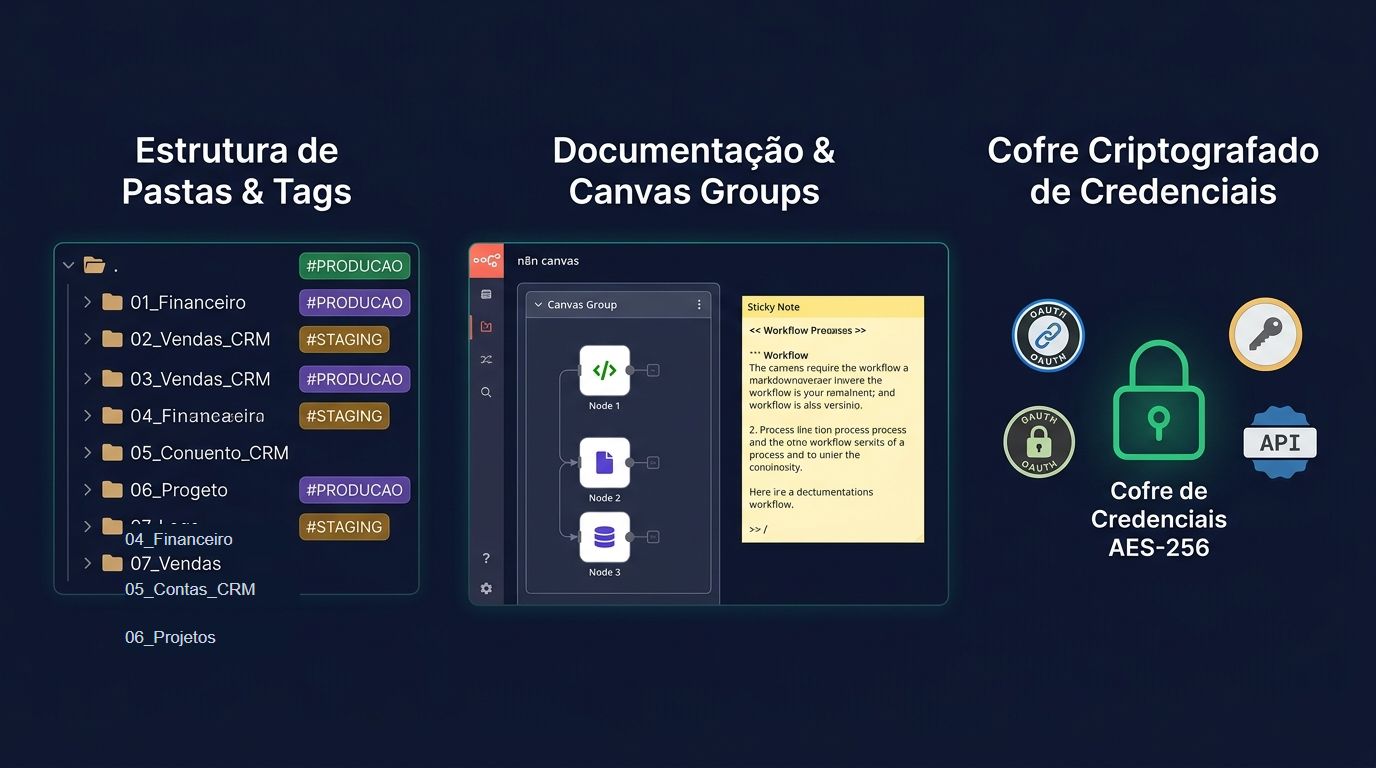Click the large green padlock icon

(1158, 400)
